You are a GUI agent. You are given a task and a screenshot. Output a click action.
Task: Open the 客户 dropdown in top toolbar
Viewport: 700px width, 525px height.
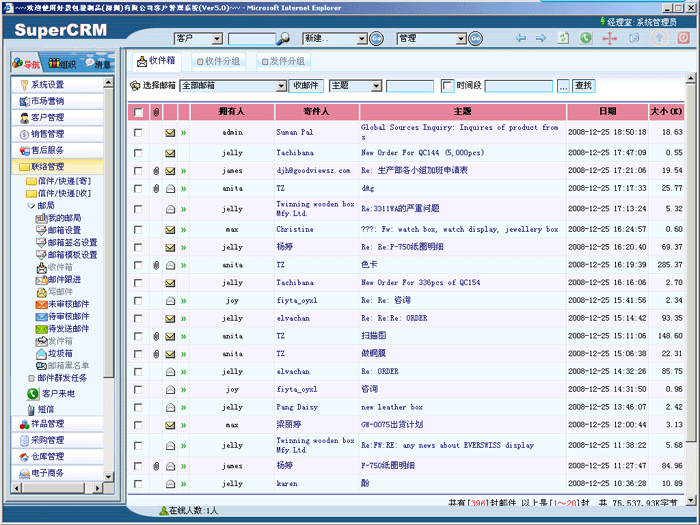tap(198, 39)
